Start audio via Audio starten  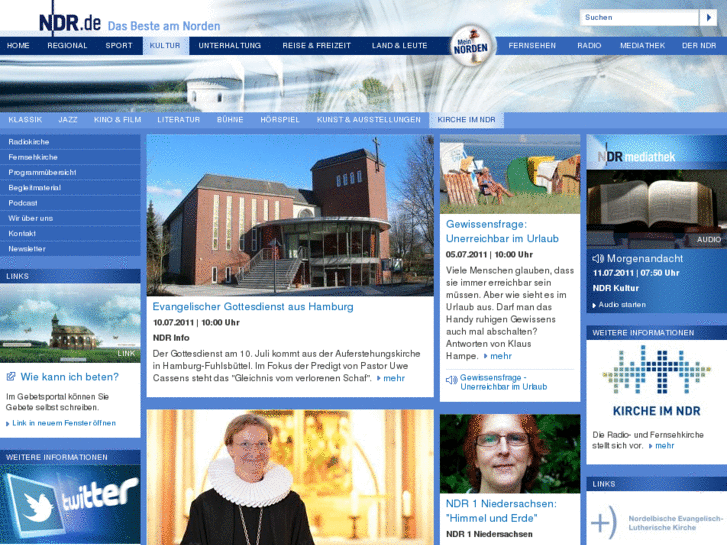(x=622, y=305)
